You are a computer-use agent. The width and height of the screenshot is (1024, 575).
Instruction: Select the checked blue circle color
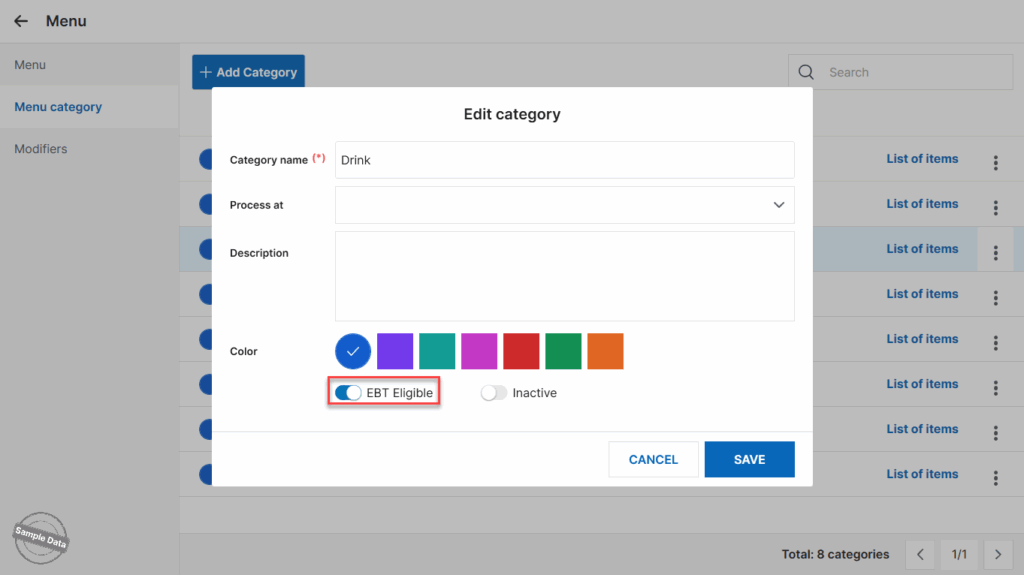[353, 351]
